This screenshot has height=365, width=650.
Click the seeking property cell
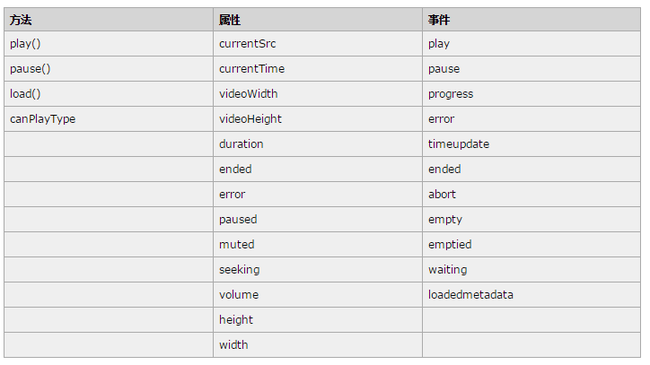click(318, 270)
